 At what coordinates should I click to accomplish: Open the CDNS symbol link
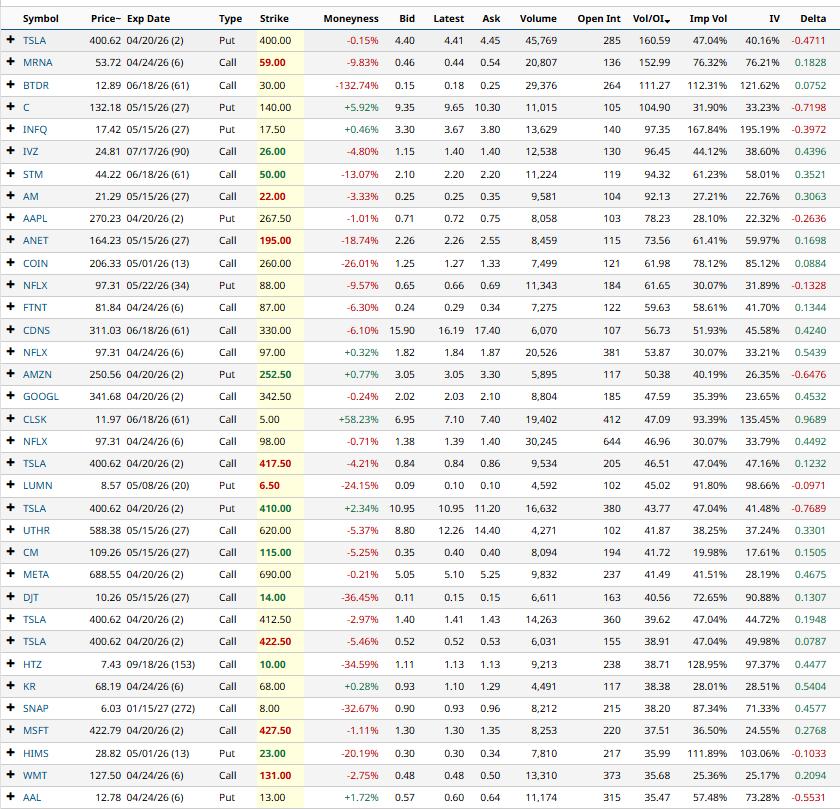click(36, 331)
